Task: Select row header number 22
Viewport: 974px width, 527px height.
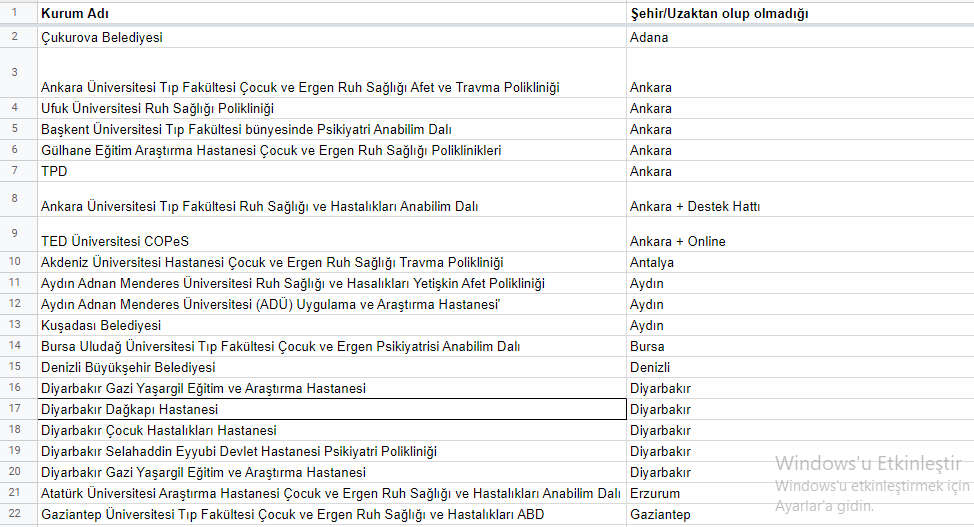Action: pyautogui.click(x=15, y=514)
